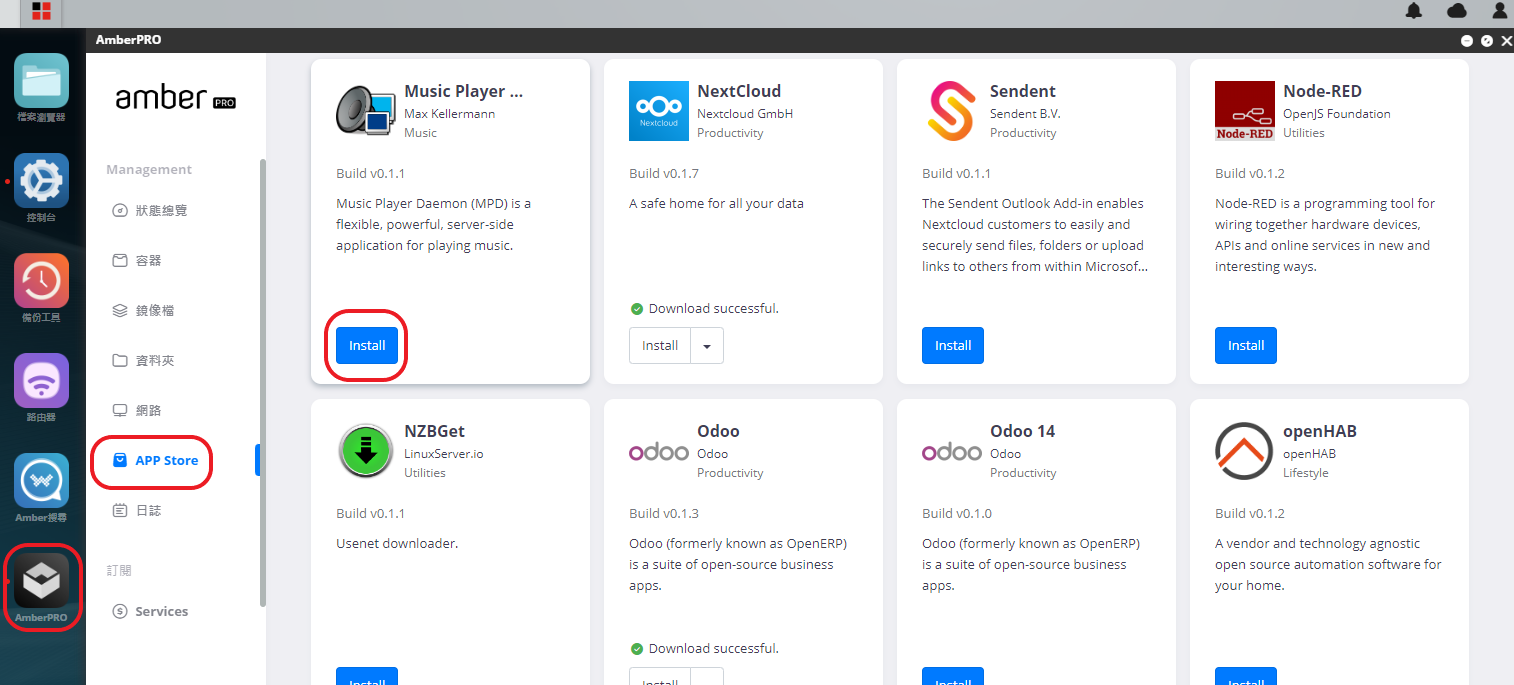
Task: Click the 'Usenet downloader.' description
Action: point(397,544)
